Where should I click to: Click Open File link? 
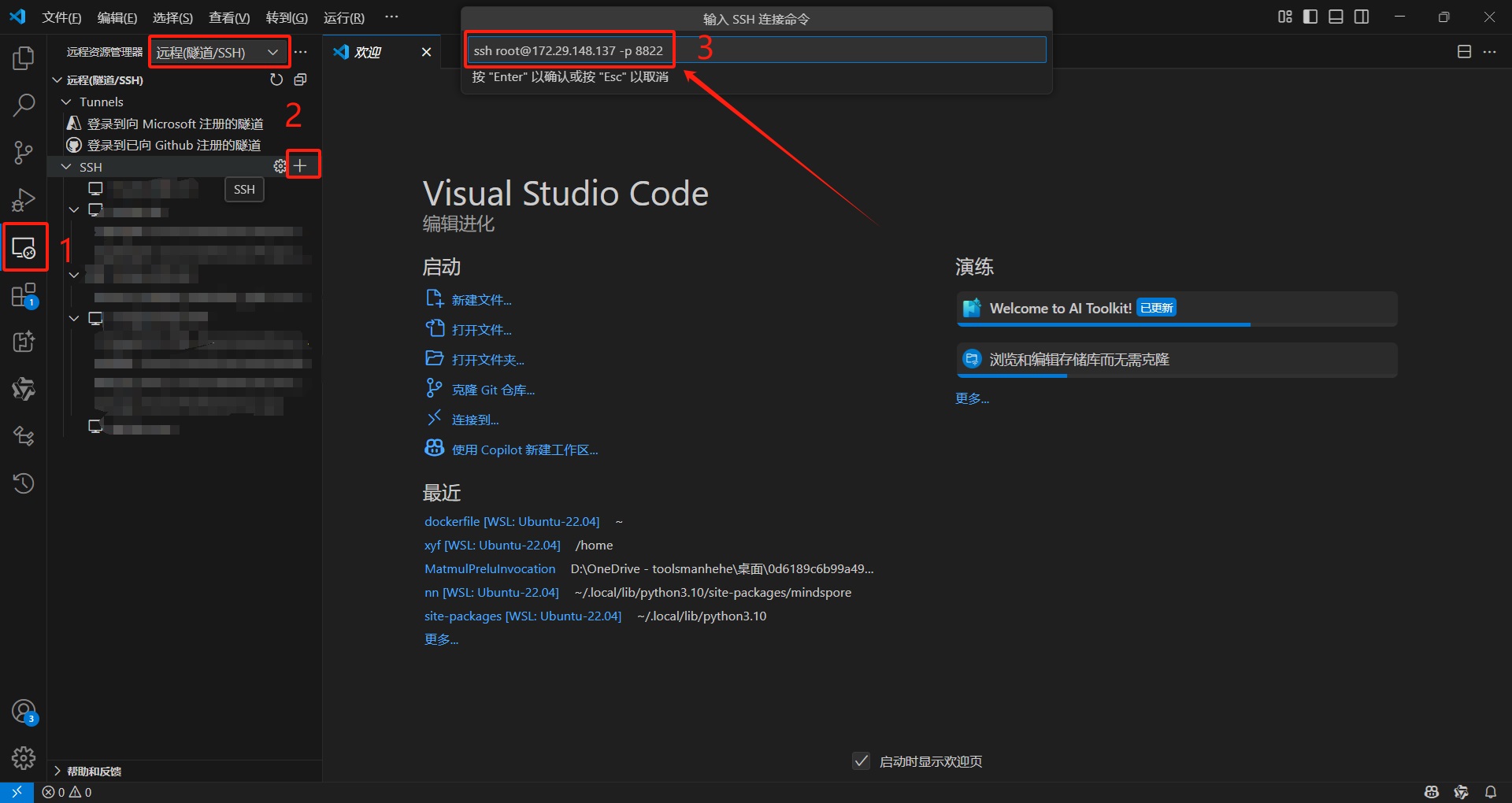point(481,330)
